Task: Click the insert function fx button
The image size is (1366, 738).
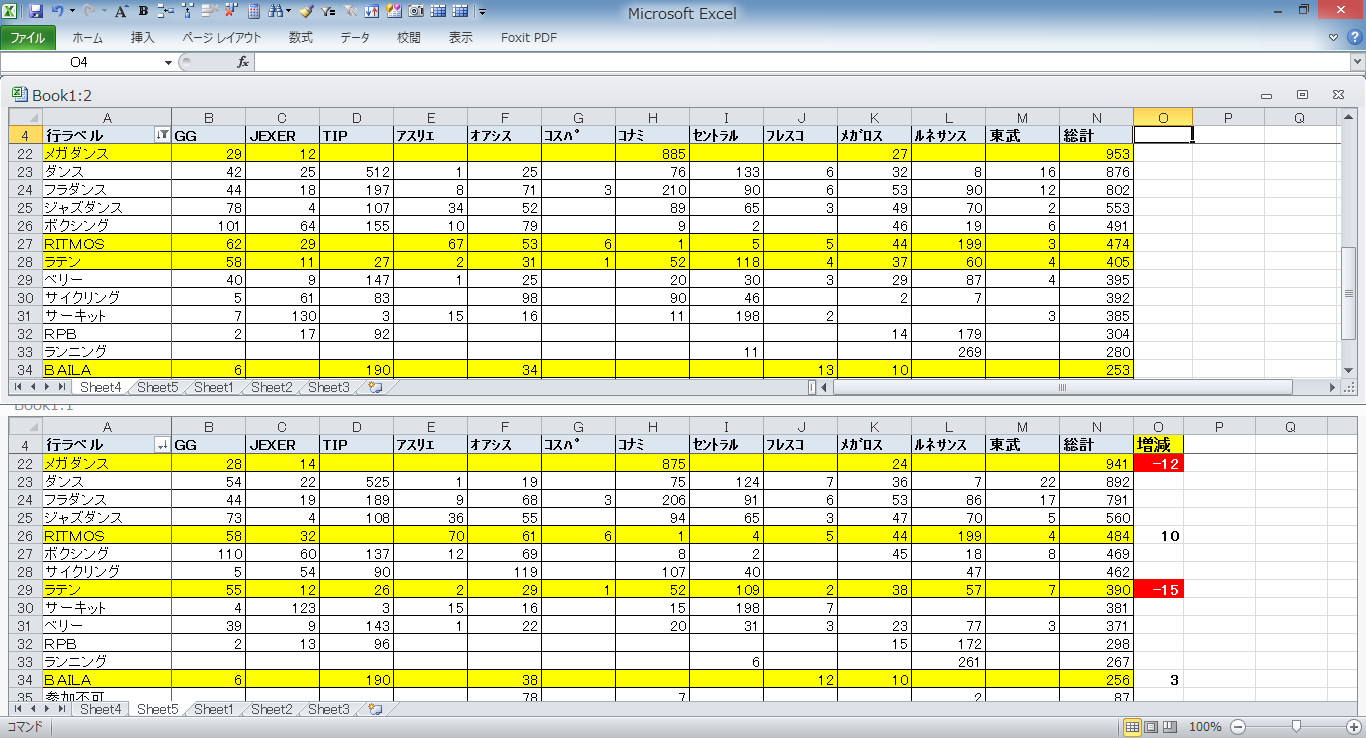Action: click(243, 62)
